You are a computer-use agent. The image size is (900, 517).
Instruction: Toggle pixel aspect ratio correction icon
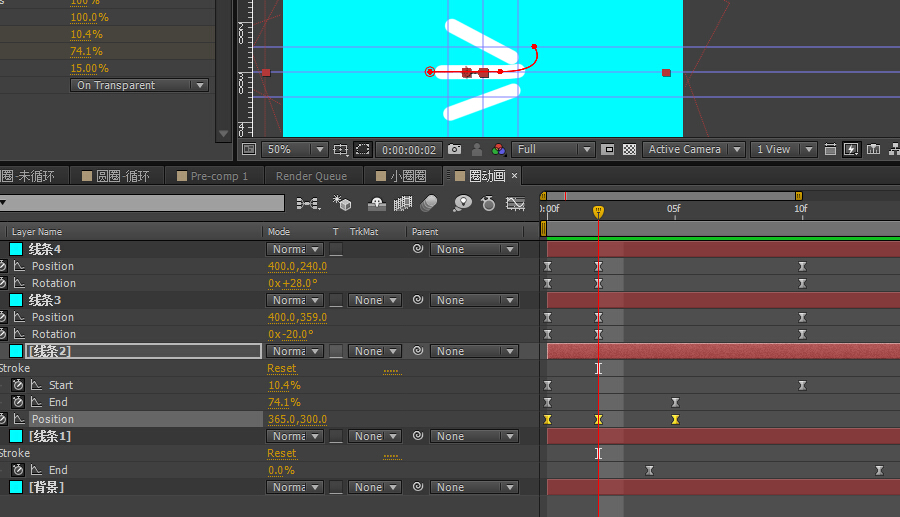[x=830, y=150]
